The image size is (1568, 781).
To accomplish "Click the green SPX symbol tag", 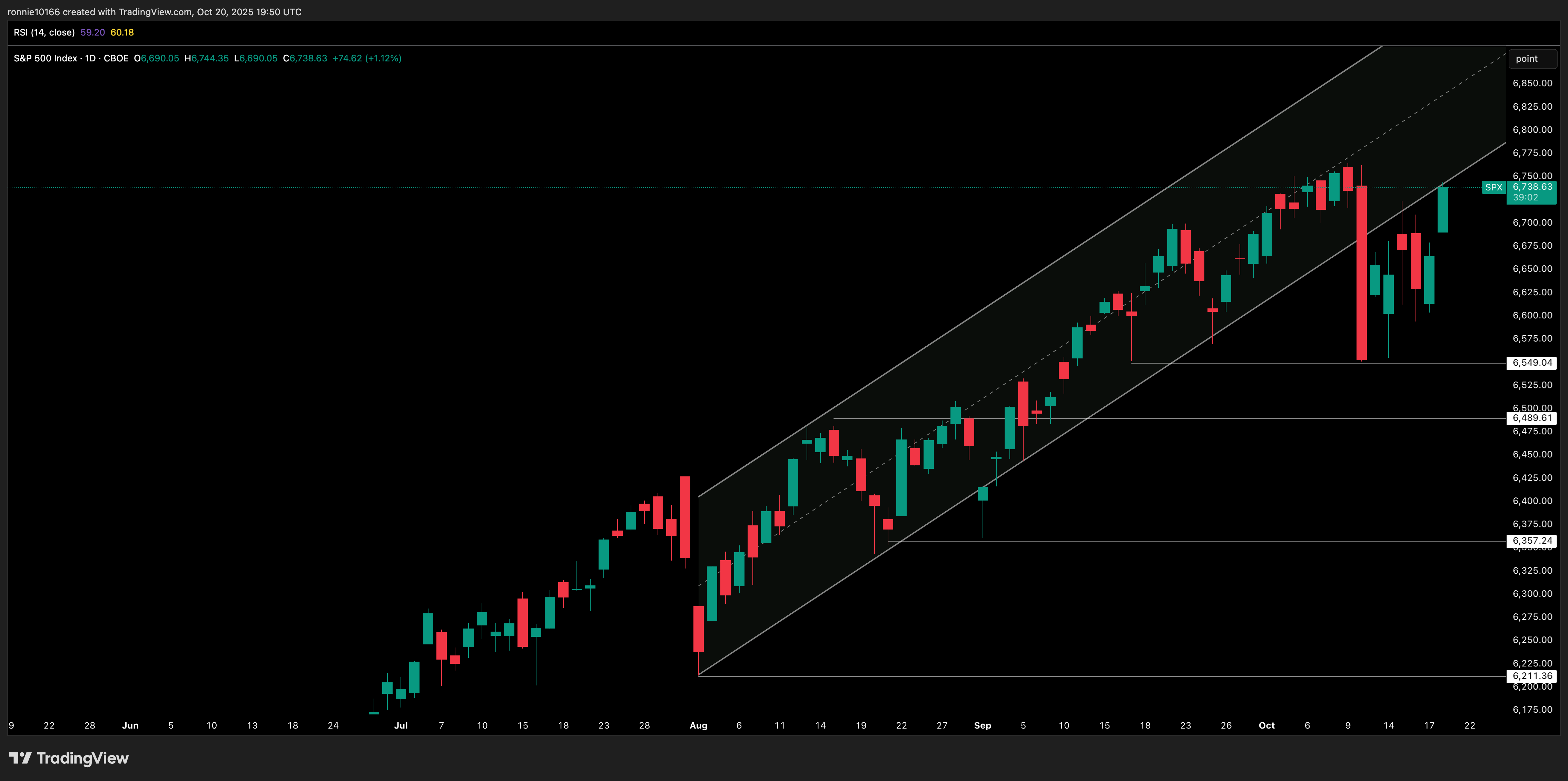I will tap(1493, 188).
